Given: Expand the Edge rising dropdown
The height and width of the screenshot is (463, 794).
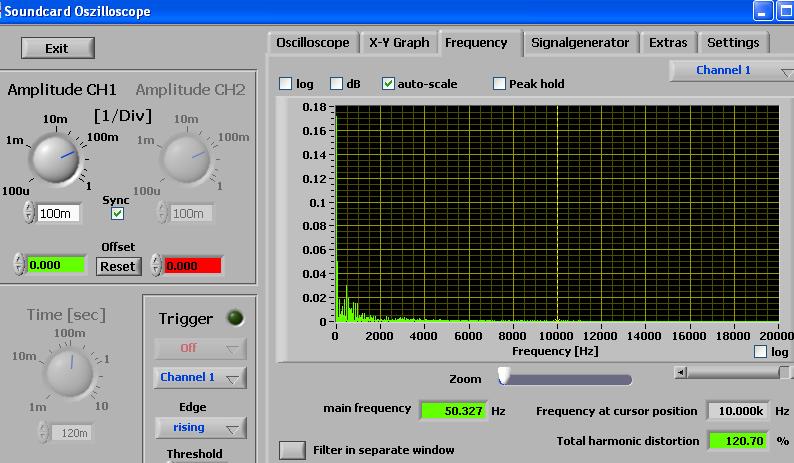Looking at the screenshot, I should pos(199,427).
